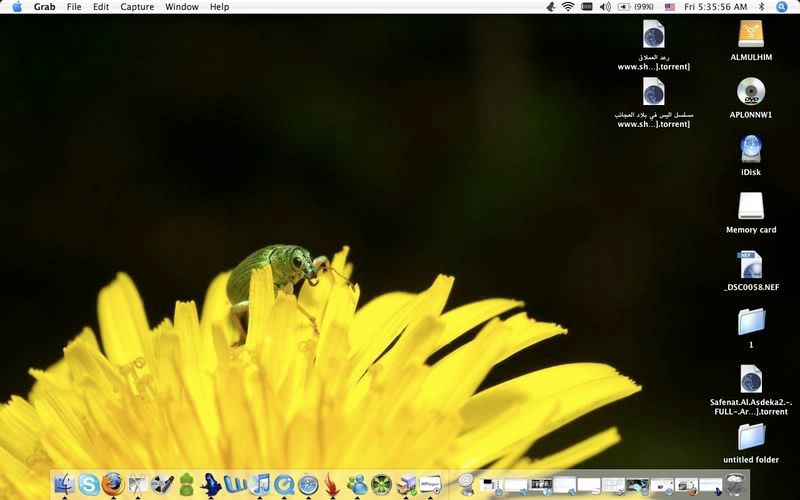The image size is (800, 500).
Task: Select the Memory card drive icon
Action: pos(750,206)
